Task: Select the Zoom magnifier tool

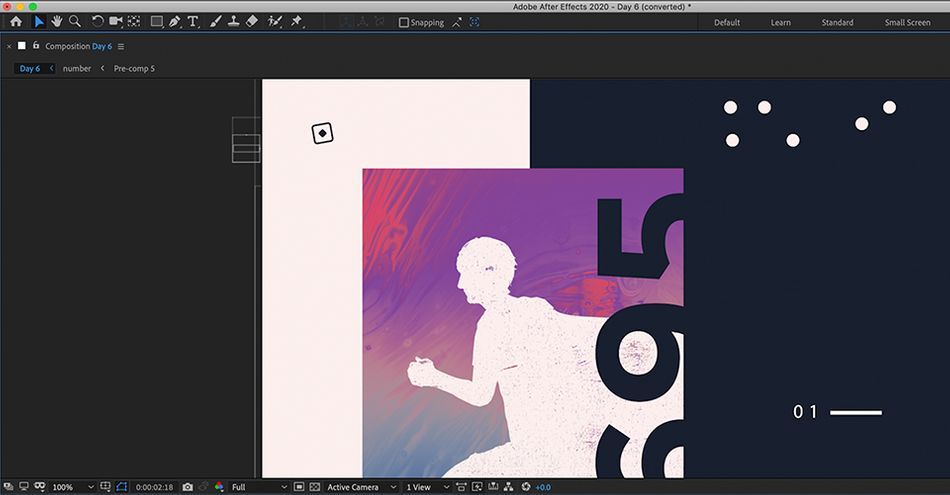Action: click(x=75, y=22)
